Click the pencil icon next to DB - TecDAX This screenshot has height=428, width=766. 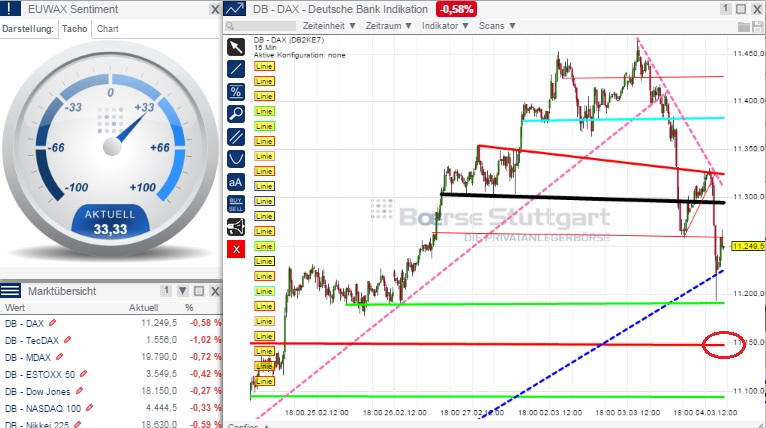tap(67, 340)
